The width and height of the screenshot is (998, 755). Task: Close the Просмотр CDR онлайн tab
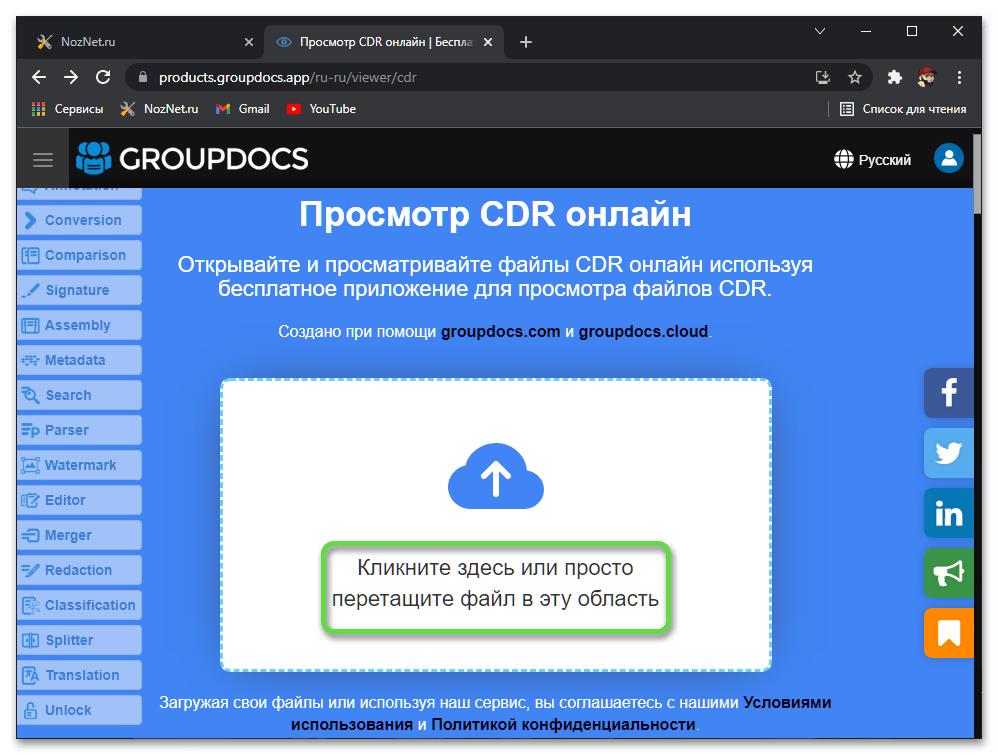tap(488, 42)
